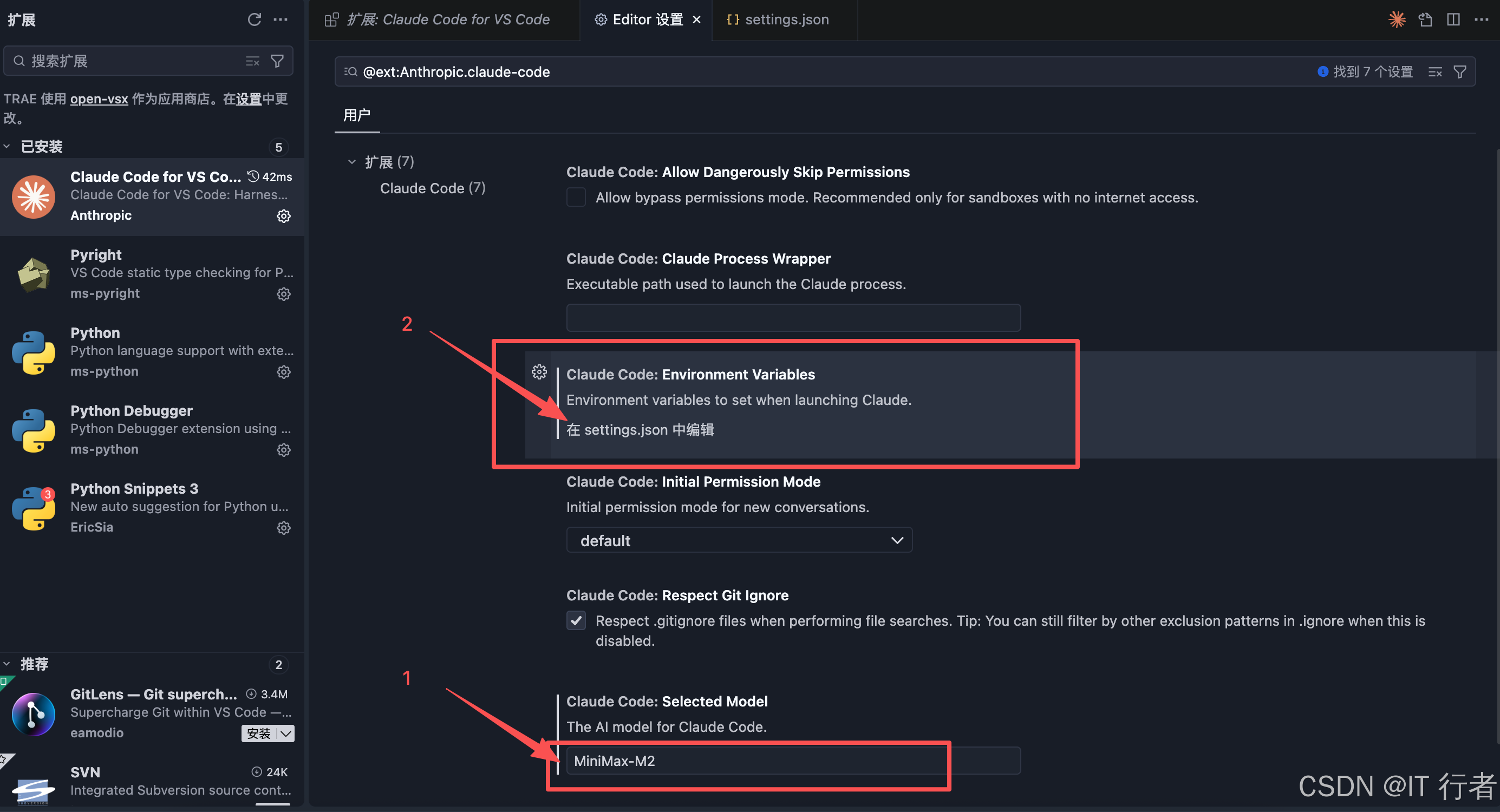
Task: Open the editor more actions ellipsis icon
Action: (x=1483, y=19)
